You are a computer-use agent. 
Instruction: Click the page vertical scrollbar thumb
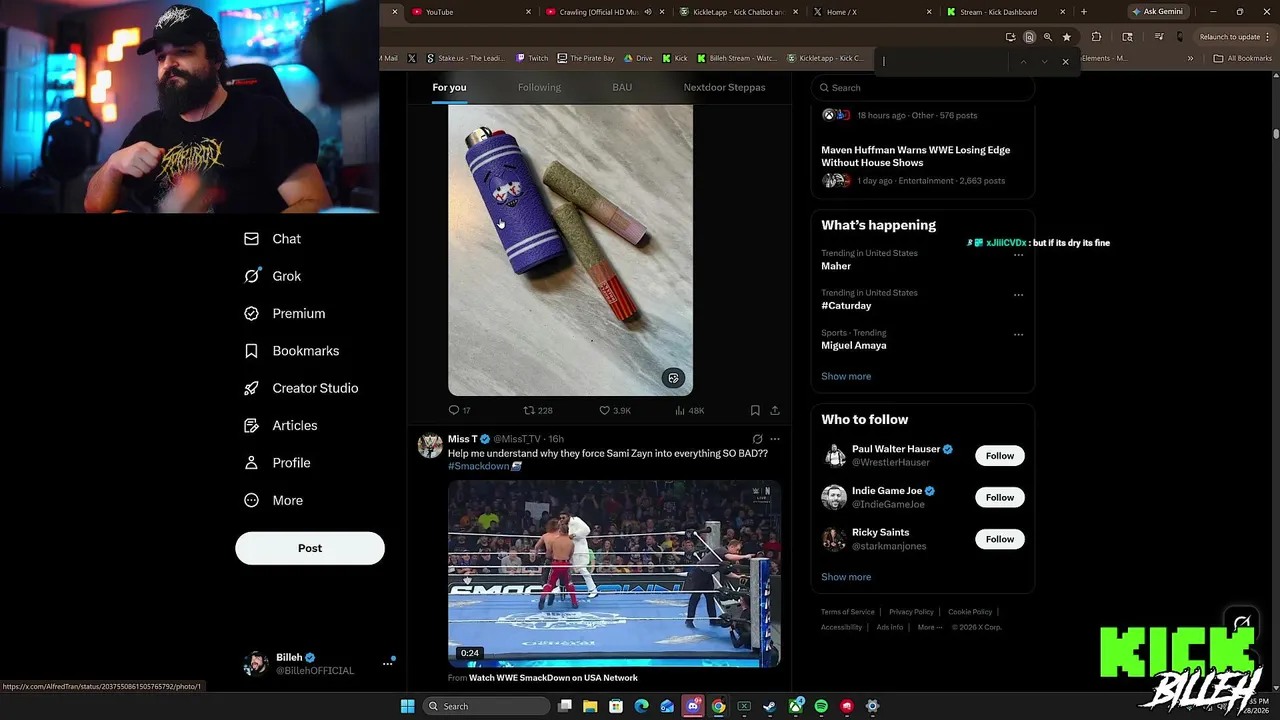[1275, 133]
